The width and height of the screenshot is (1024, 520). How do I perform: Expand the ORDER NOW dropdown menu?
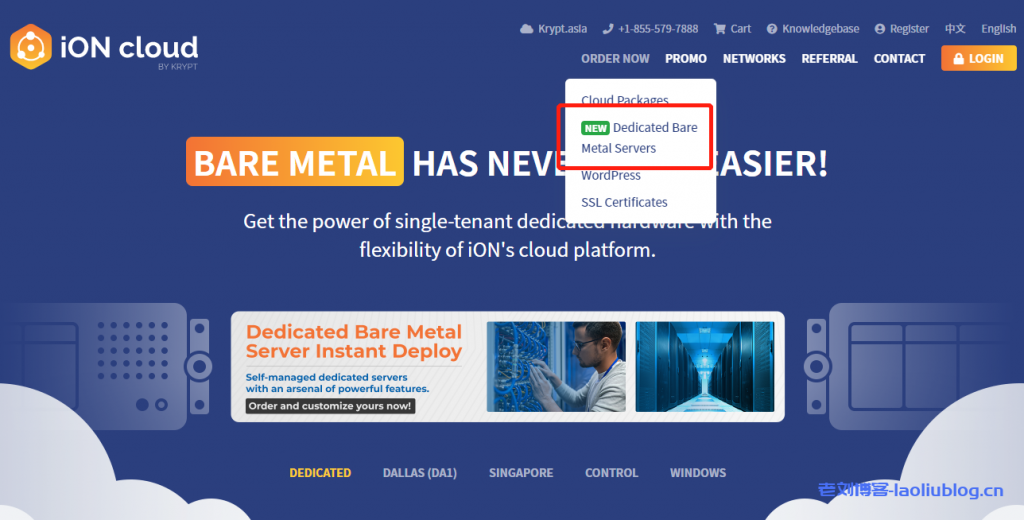615,59
